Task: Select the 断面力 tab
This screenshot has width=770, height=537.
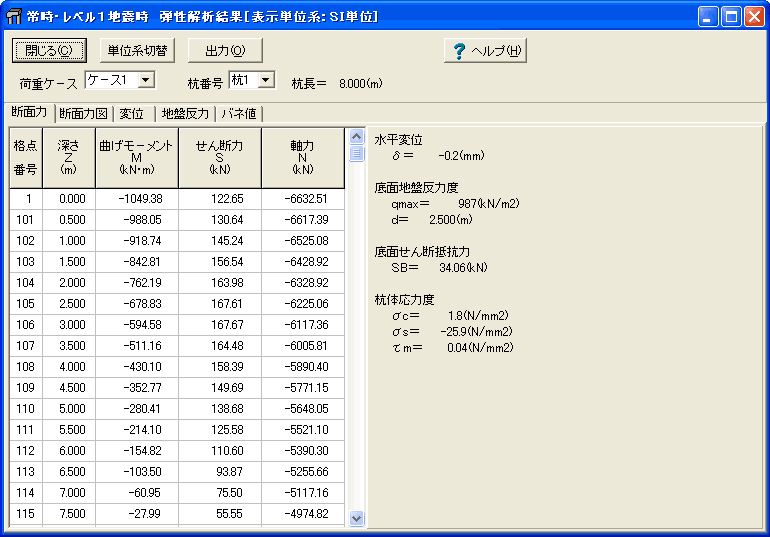Action: [x=29, y=112]
